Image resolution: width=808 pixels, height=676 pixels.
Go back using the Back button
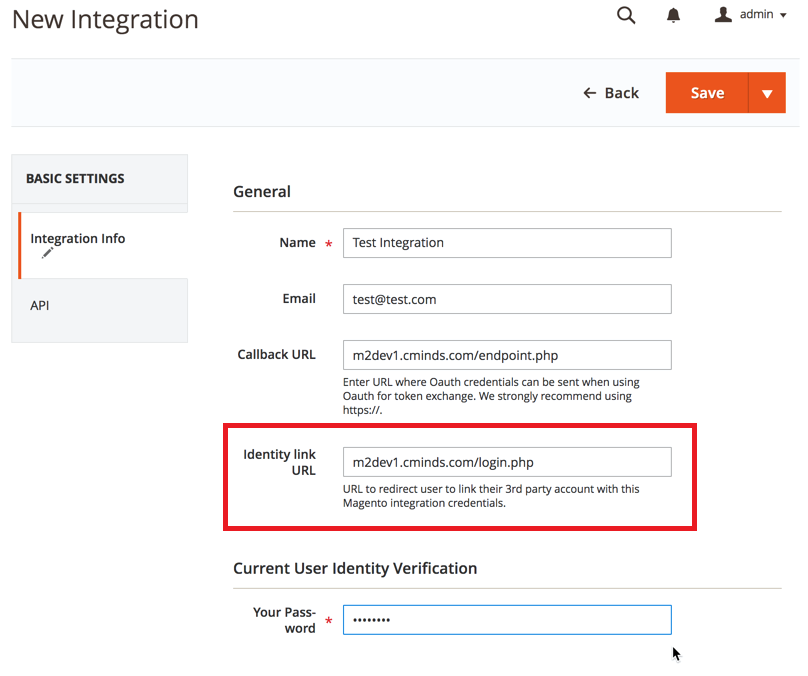pyautogui.click(x=611, y=93)
